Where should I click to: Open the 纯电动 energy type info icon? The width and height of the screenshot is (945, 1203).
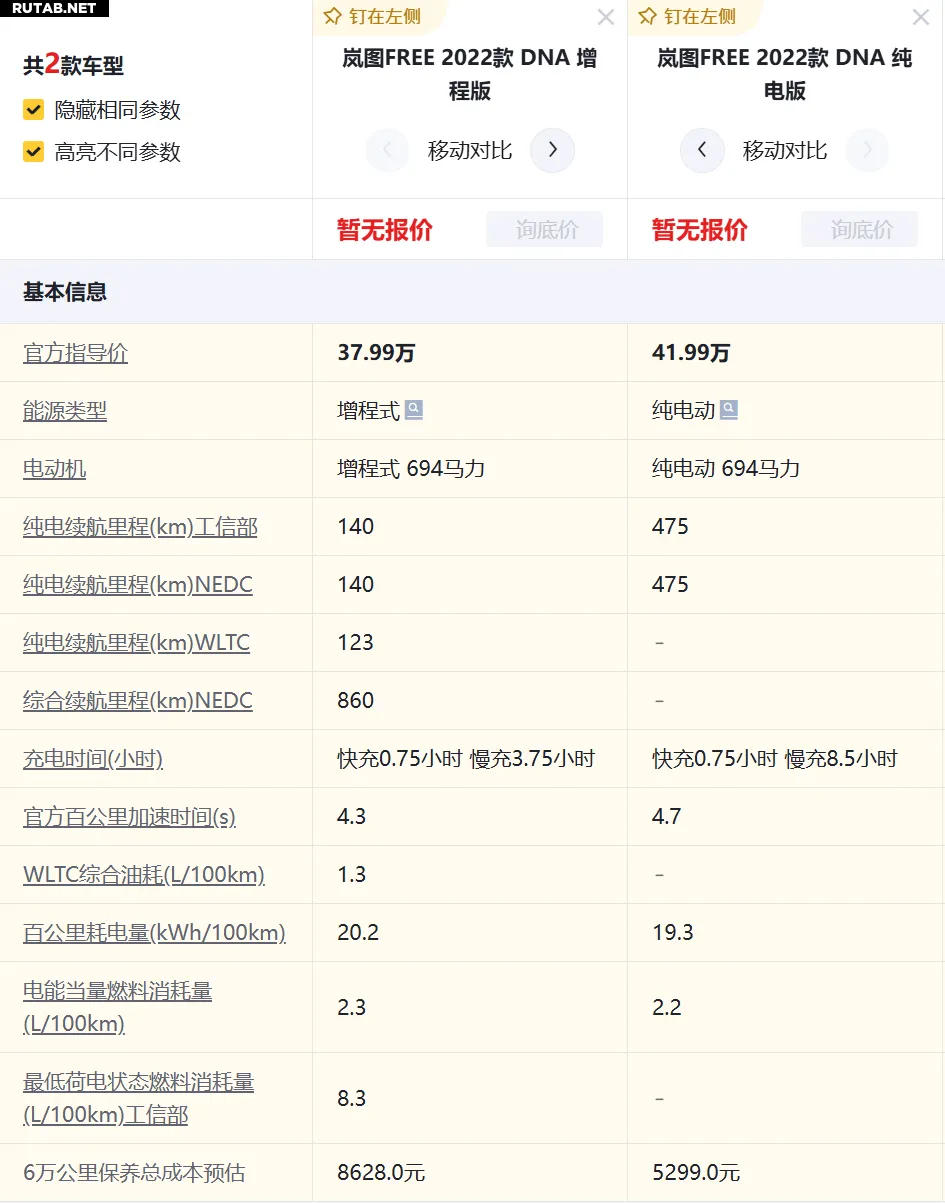(x=729, y=410)
